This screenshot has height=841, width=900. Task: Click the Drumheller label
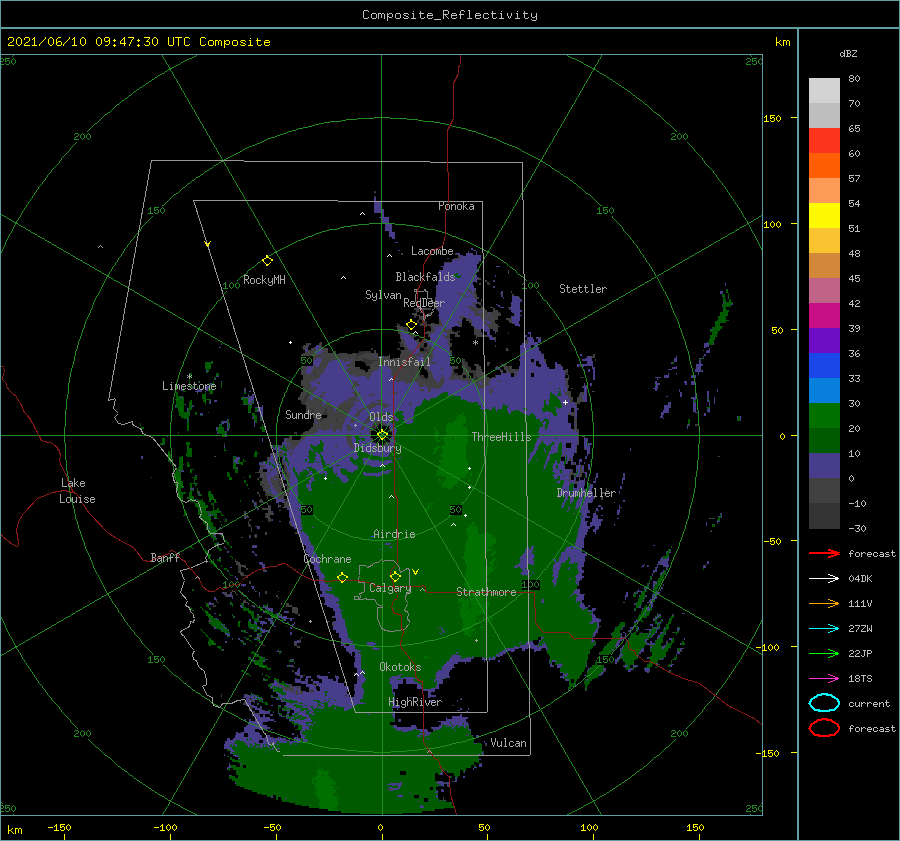(586, 493)
